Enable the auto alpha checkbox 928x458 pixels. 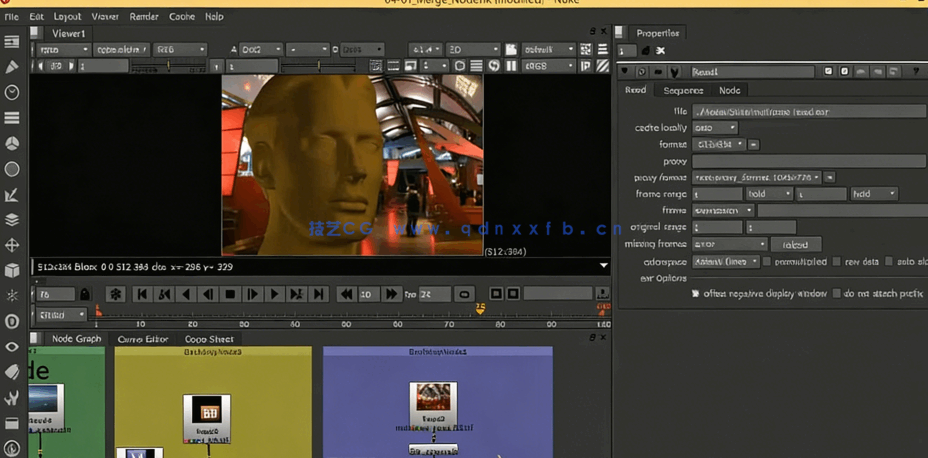click(889, 261)
